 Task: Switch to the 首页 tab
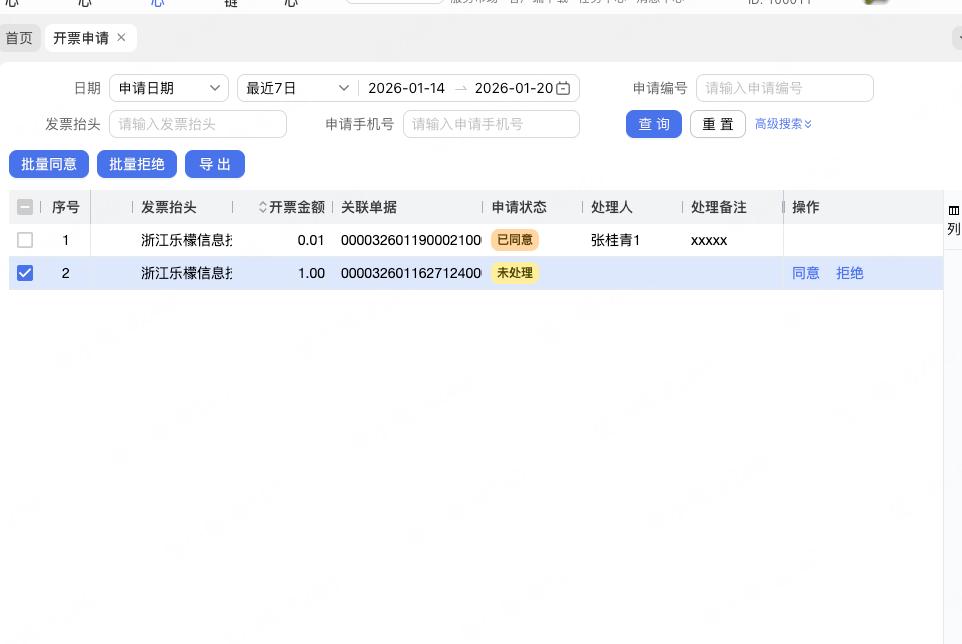click(x=19, y=38)
